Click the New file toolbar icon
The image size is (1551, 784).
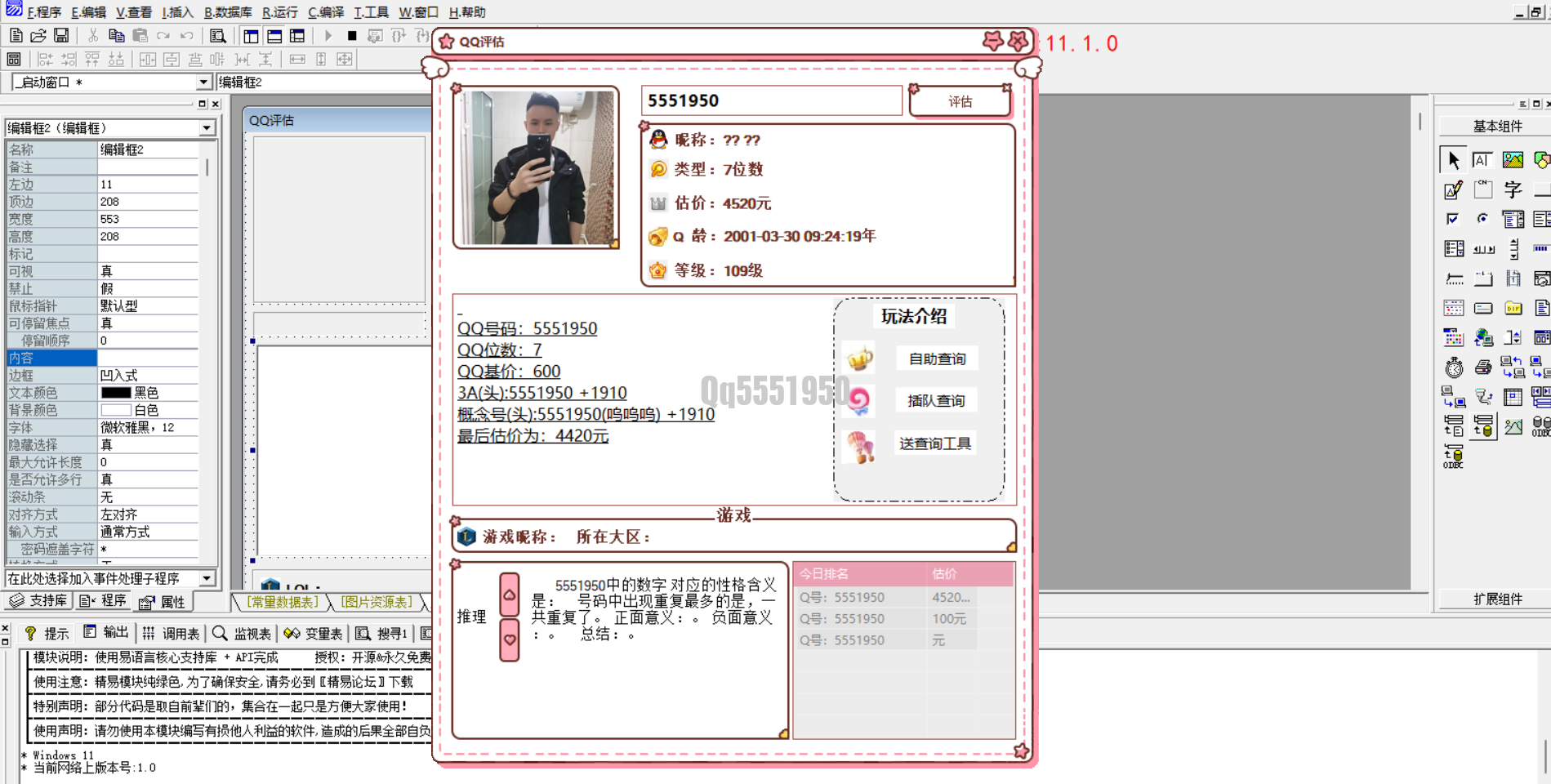[16, 36]
